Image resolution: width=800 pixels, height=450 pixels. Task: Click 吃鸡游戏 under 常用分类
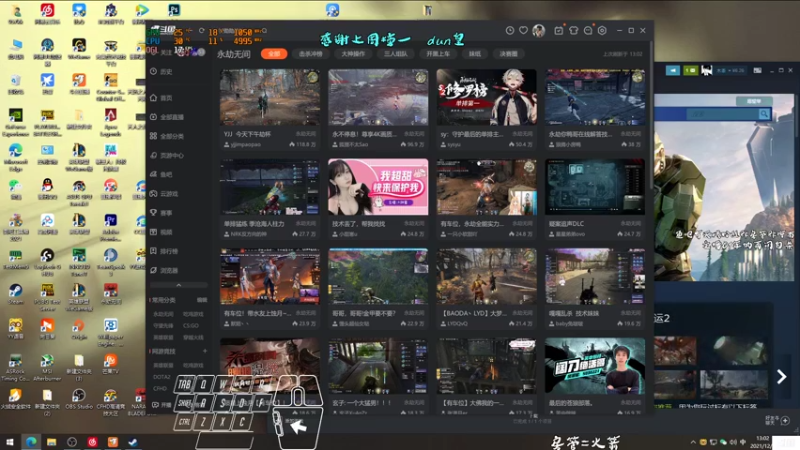coord(193,314)
